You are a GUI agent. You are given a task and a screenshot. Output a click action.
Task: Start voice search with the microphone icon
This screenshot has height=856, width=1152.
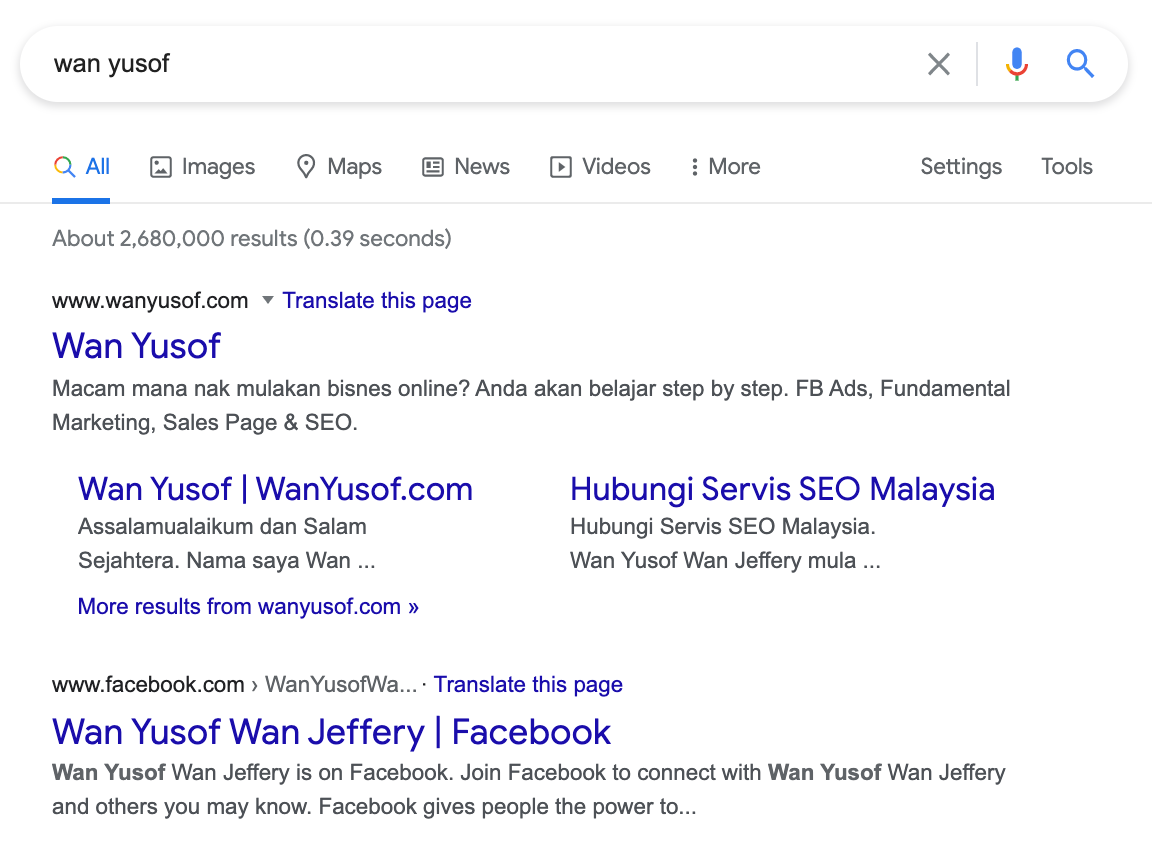coord(1017,64)
